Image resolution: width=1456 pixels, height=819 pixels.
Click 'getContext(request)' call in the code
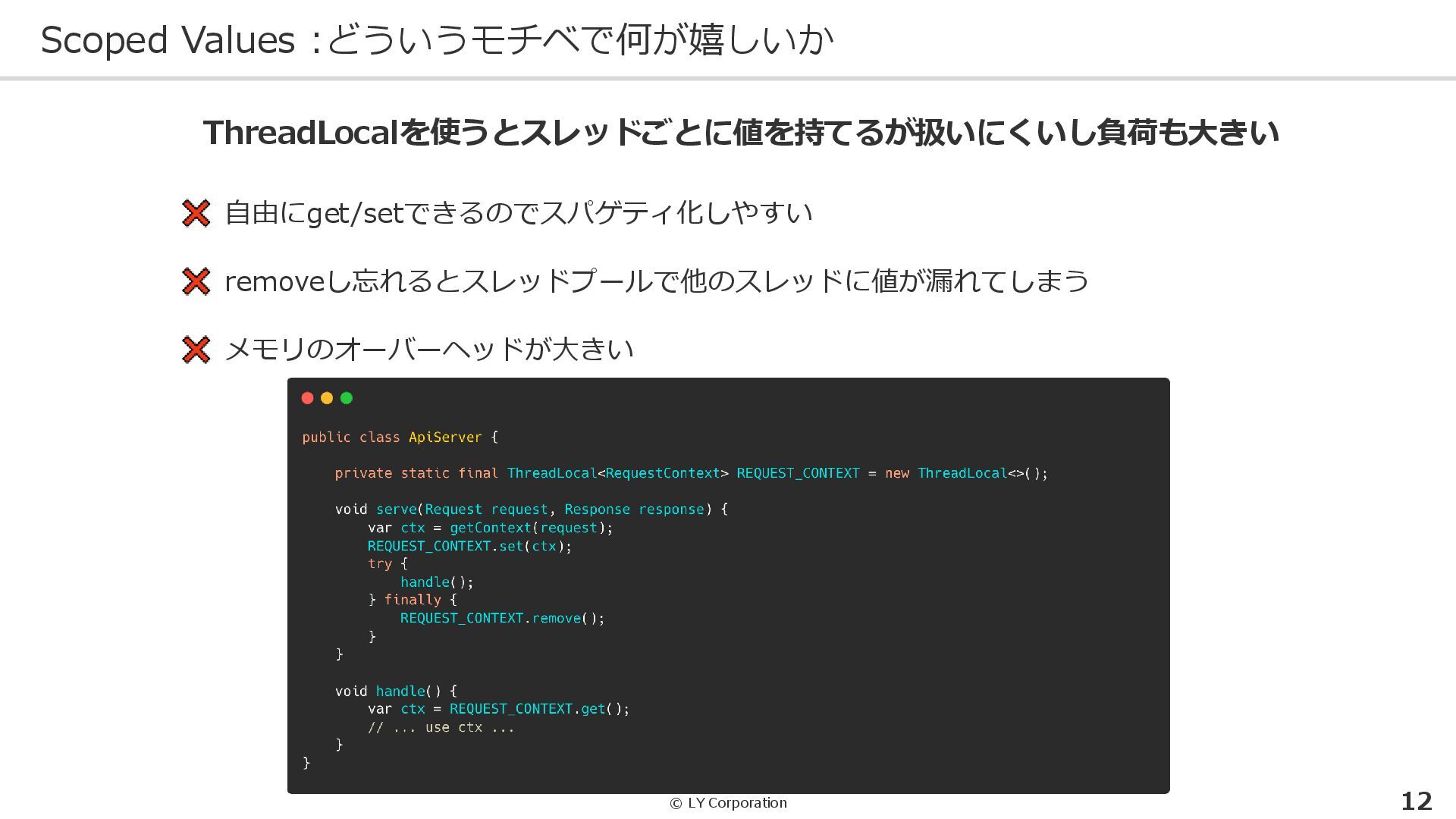click(x=531, y=528)
